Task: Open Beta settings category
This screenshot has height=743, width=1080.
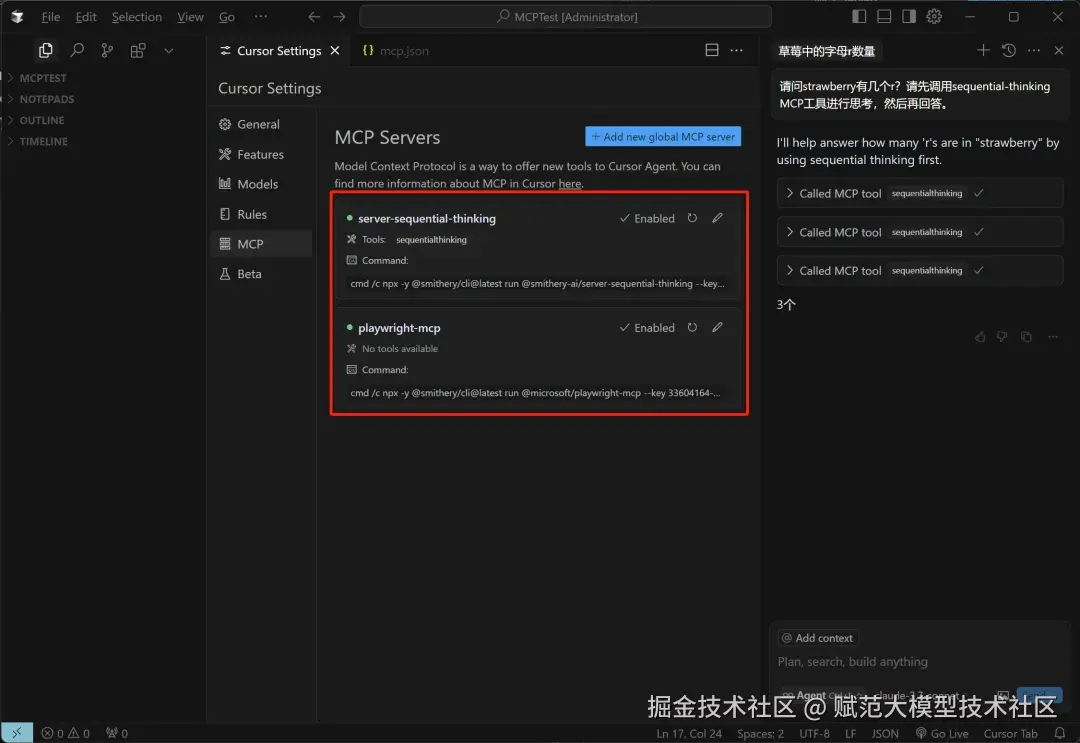Action: (x=262, y=273)
